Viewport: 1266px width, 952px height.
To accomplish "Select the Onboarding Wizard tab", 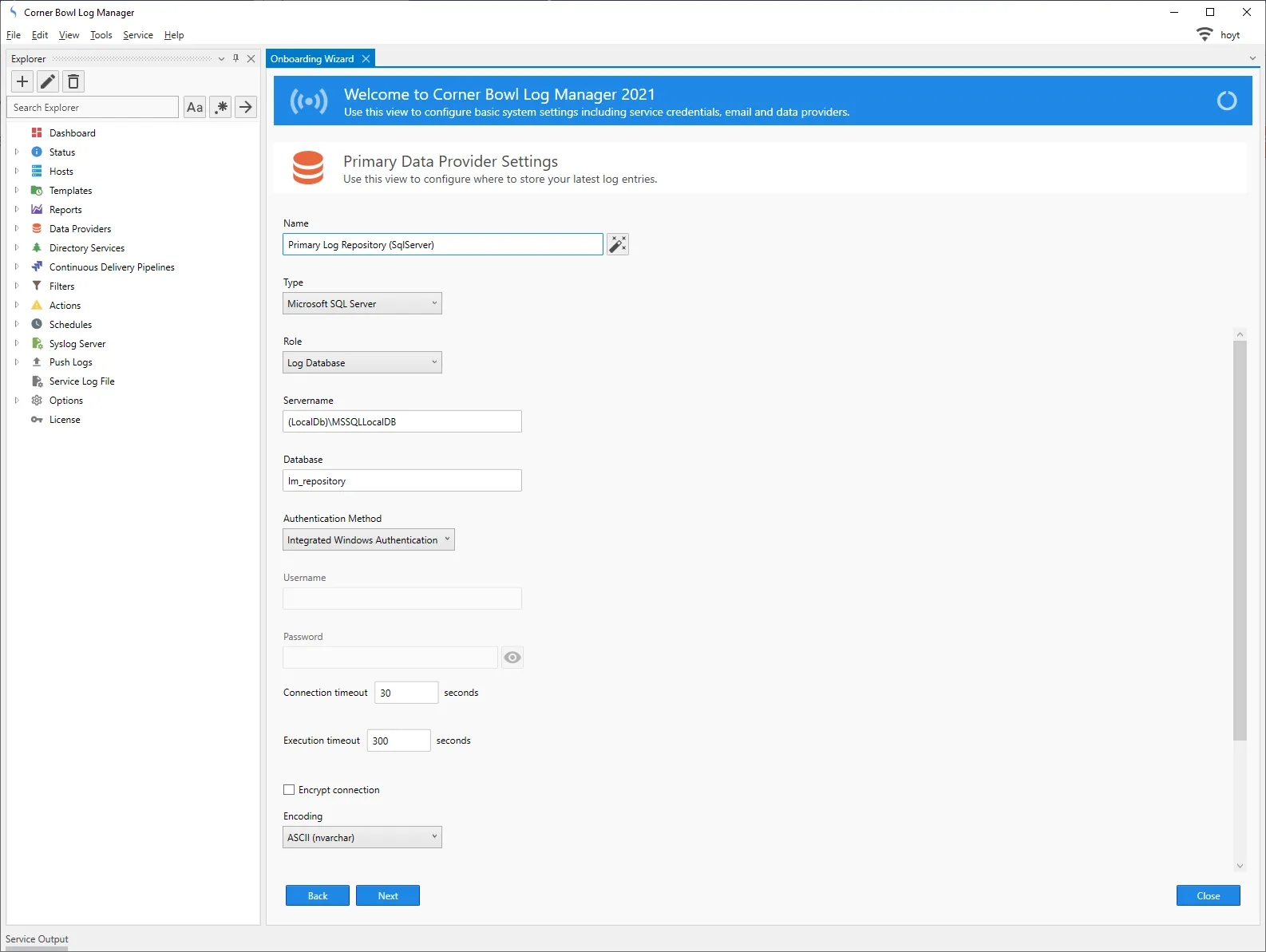I will (312, 59).
